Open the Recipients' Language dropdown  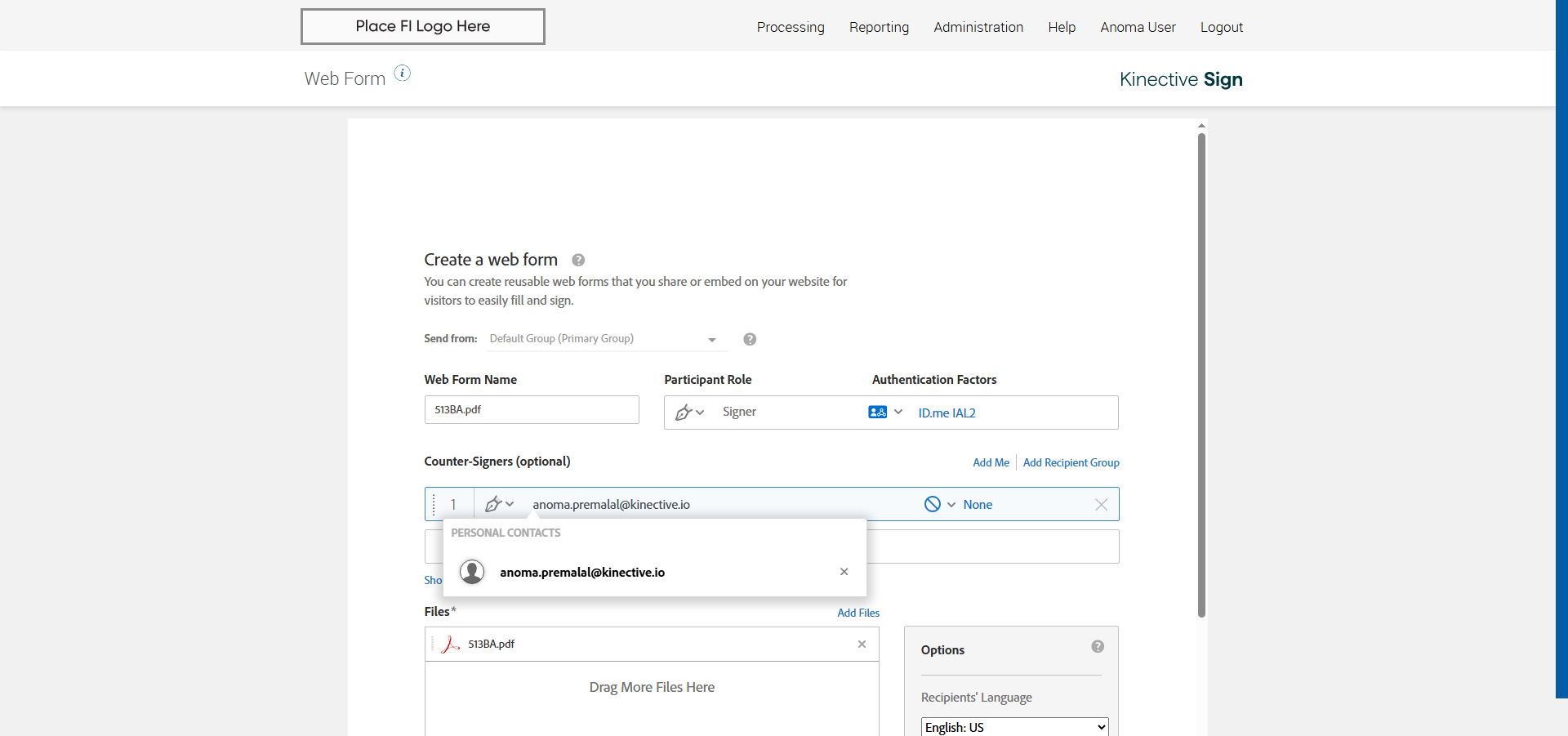point(1014,727)
